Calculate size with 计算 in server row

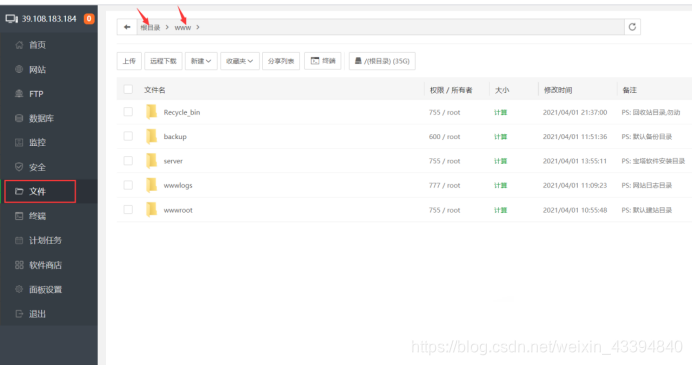pyautogui.click(x=500, y=161)
